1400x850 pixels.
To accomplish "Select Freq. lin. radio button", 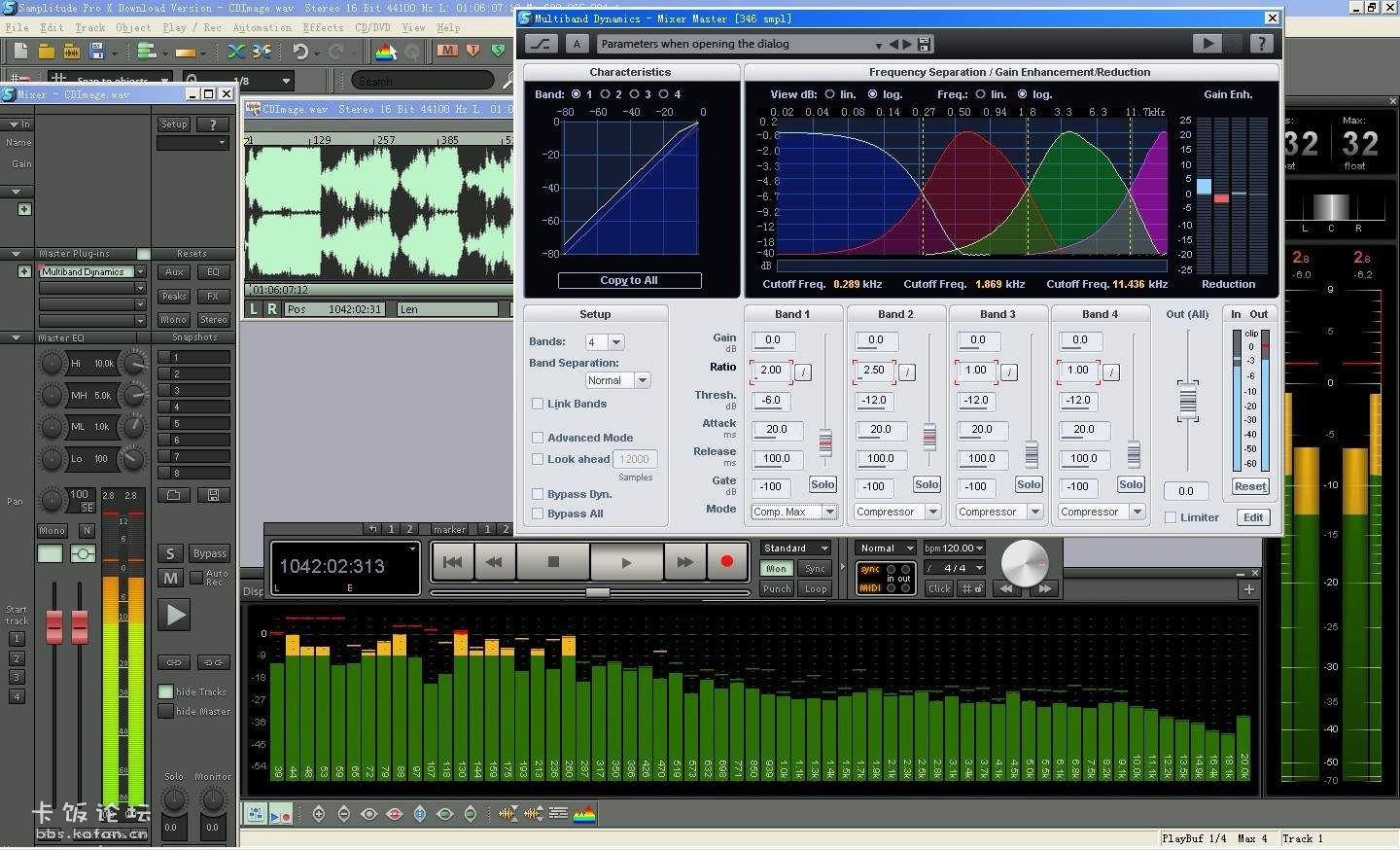I will coord(980,94).
